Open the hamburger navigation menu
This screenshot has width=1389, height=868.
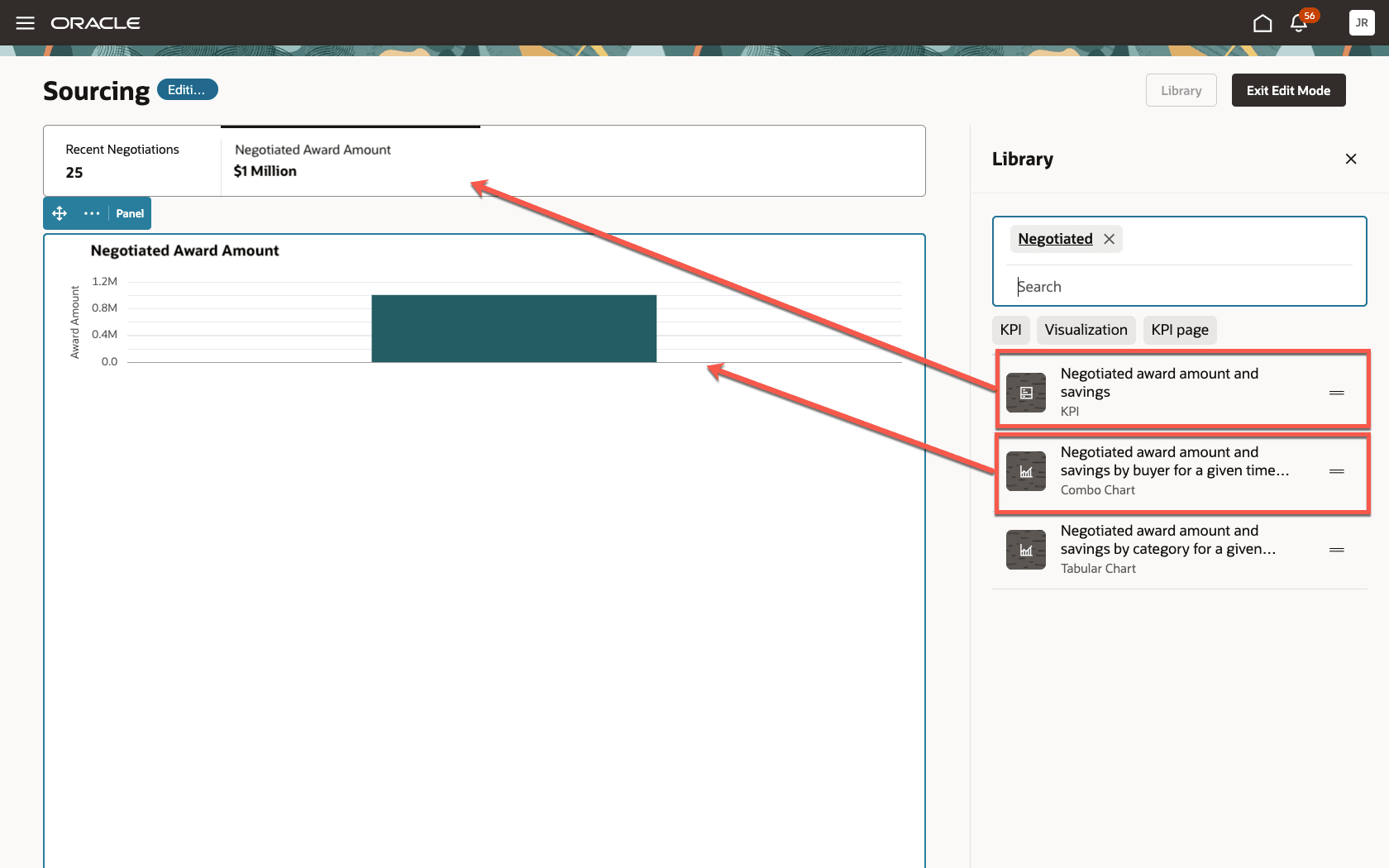click(x=25, y=22)
